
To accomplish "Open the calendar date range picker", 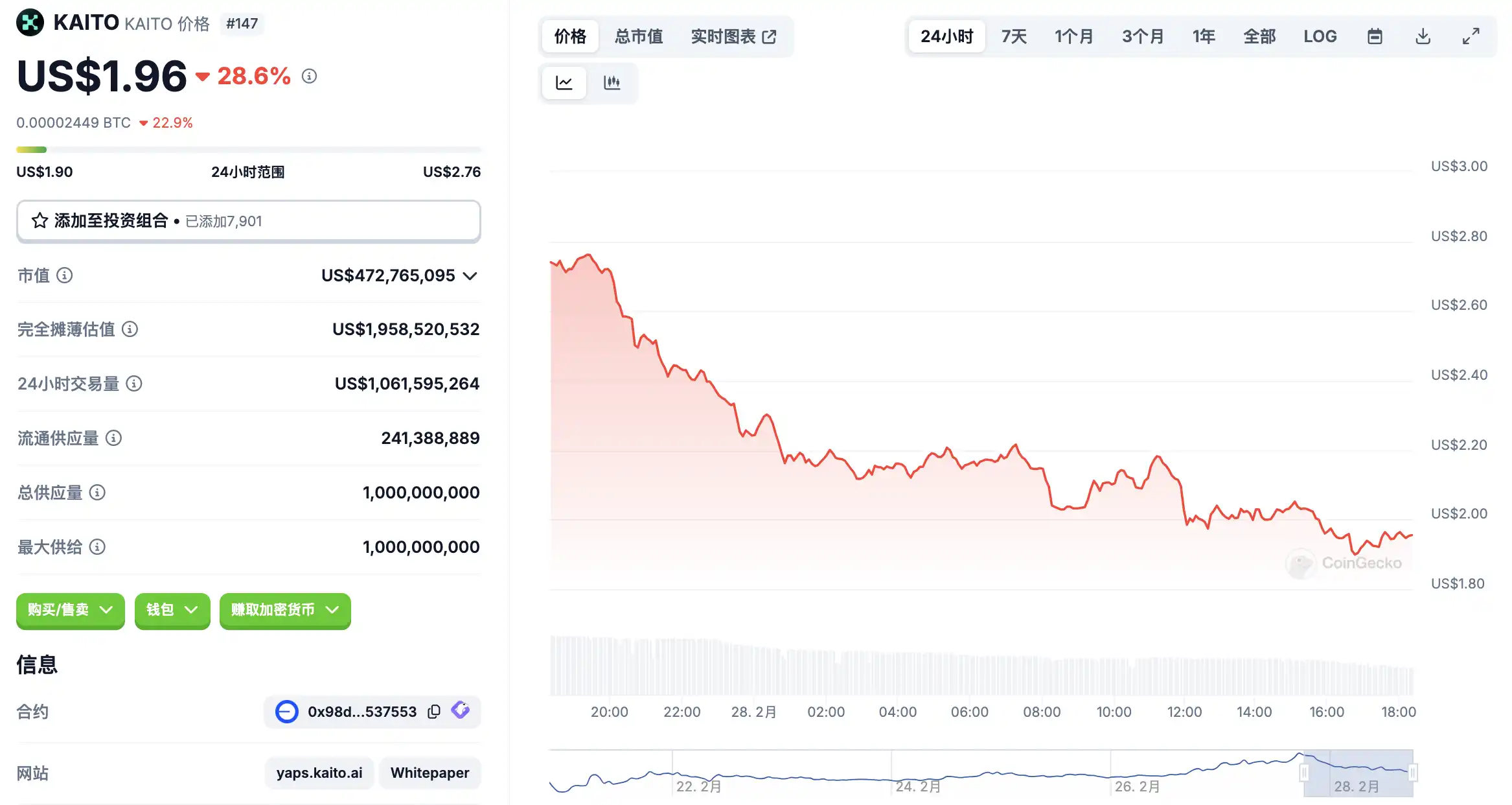I will tap(1375, 36).
